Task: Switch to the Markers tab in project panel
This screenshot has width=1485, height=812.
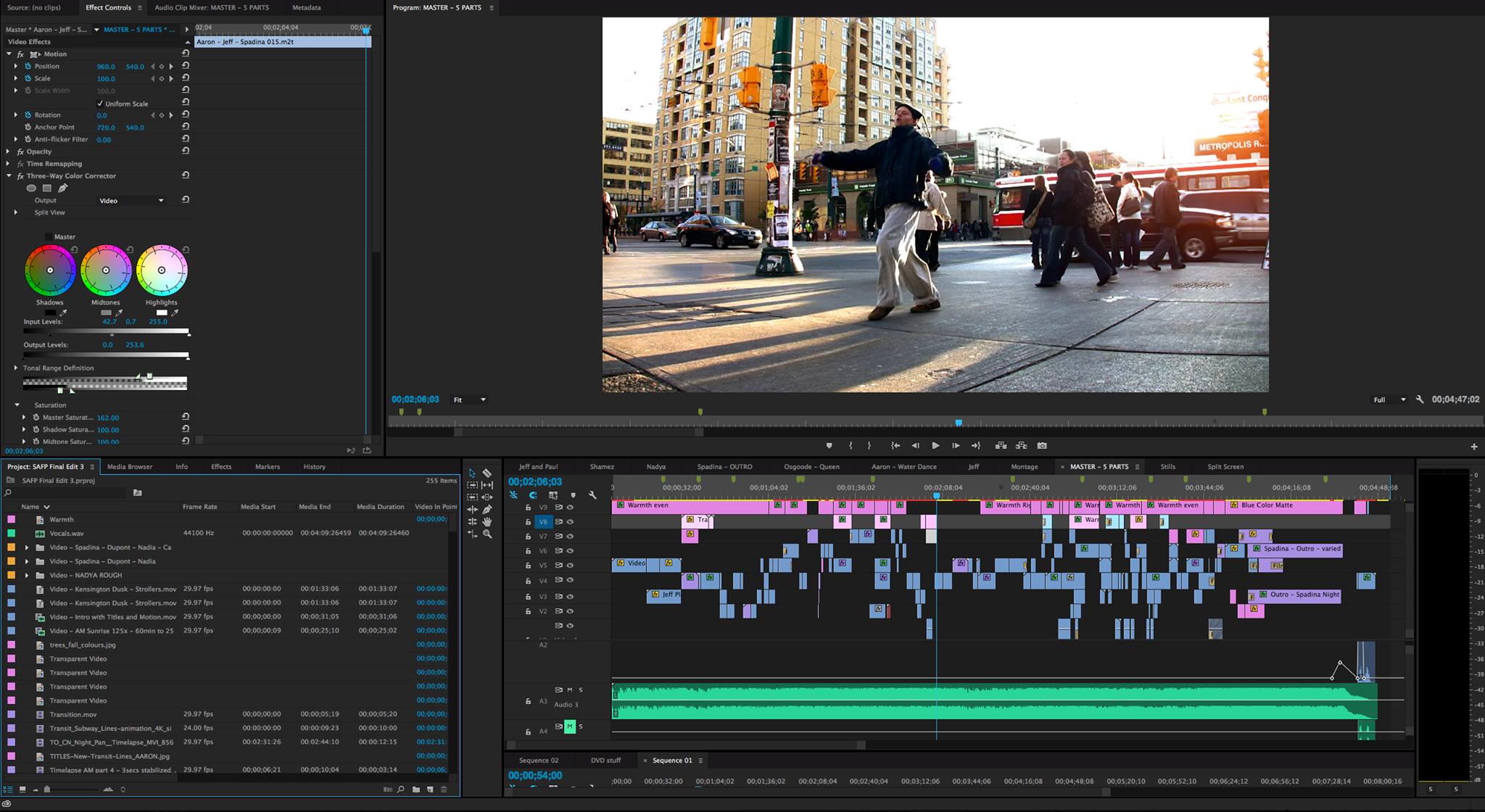Action: tap(265, 466)
